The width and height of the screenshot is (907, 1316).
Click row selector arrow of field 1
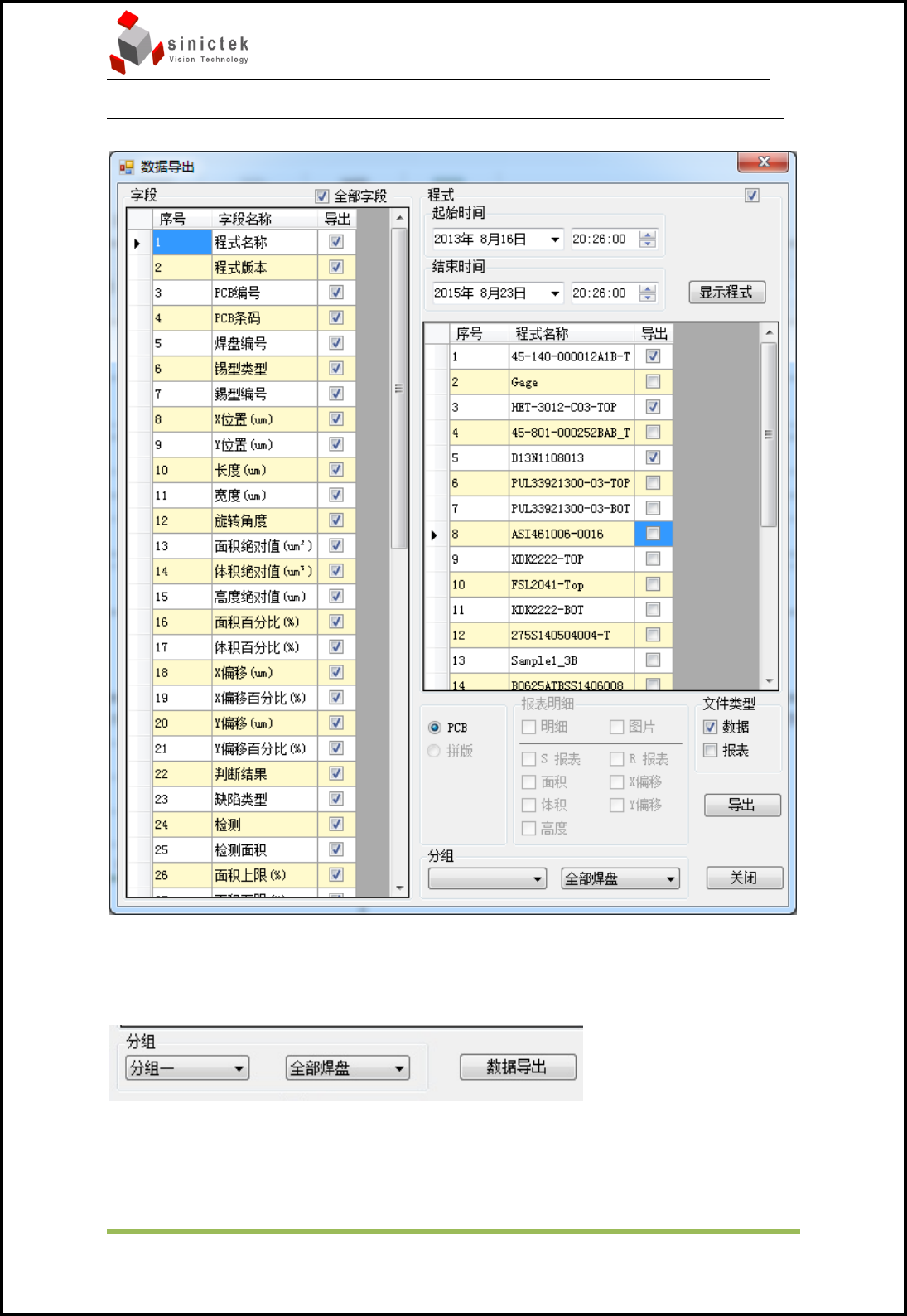point(137,244)
